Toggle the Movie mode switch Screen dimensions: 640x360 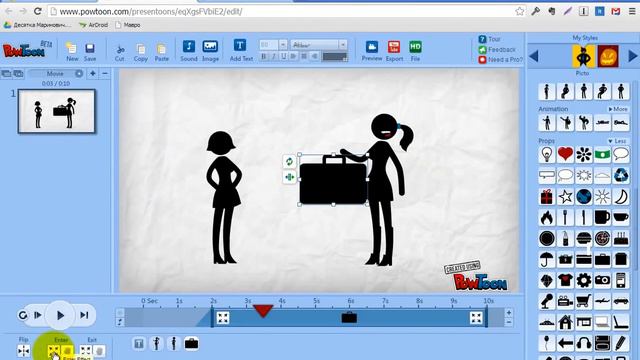57,73
